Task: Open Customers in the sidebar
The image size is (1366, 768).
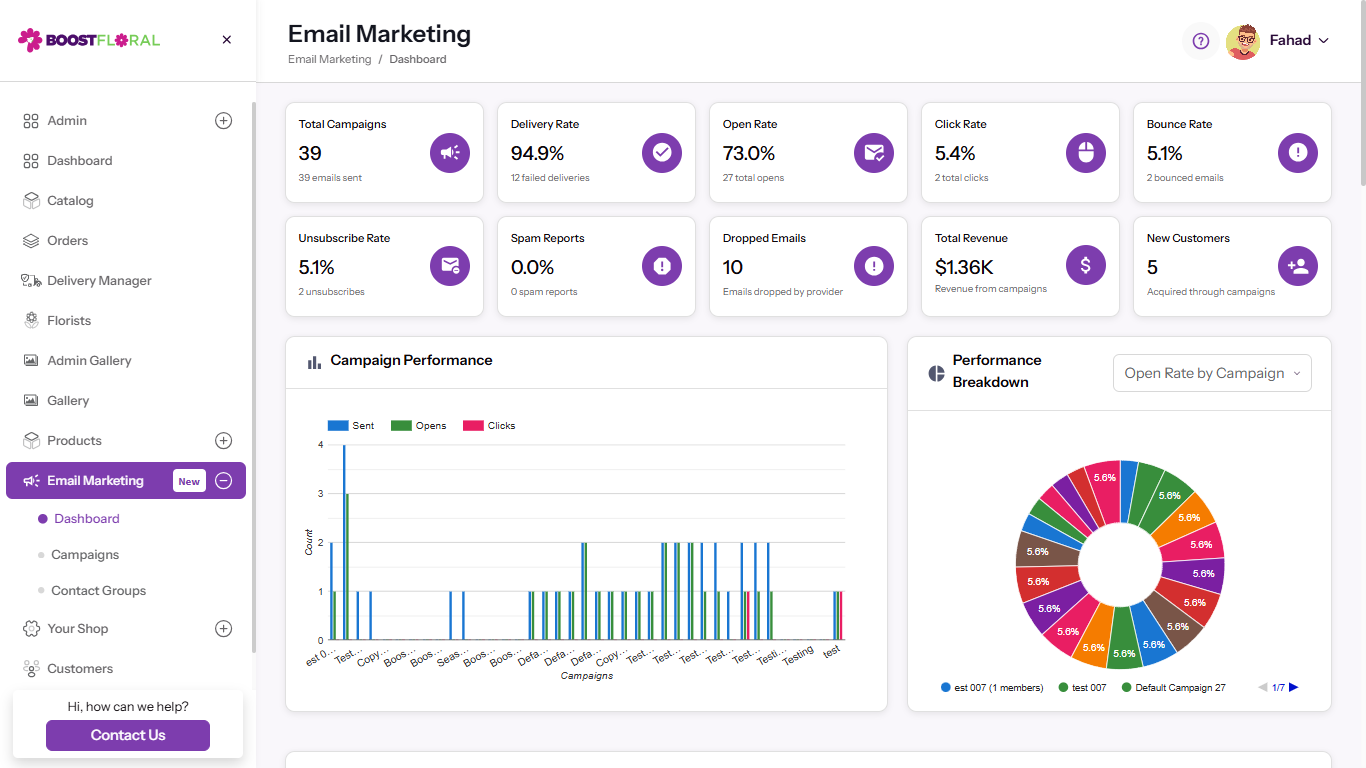Action: point(80,669)
